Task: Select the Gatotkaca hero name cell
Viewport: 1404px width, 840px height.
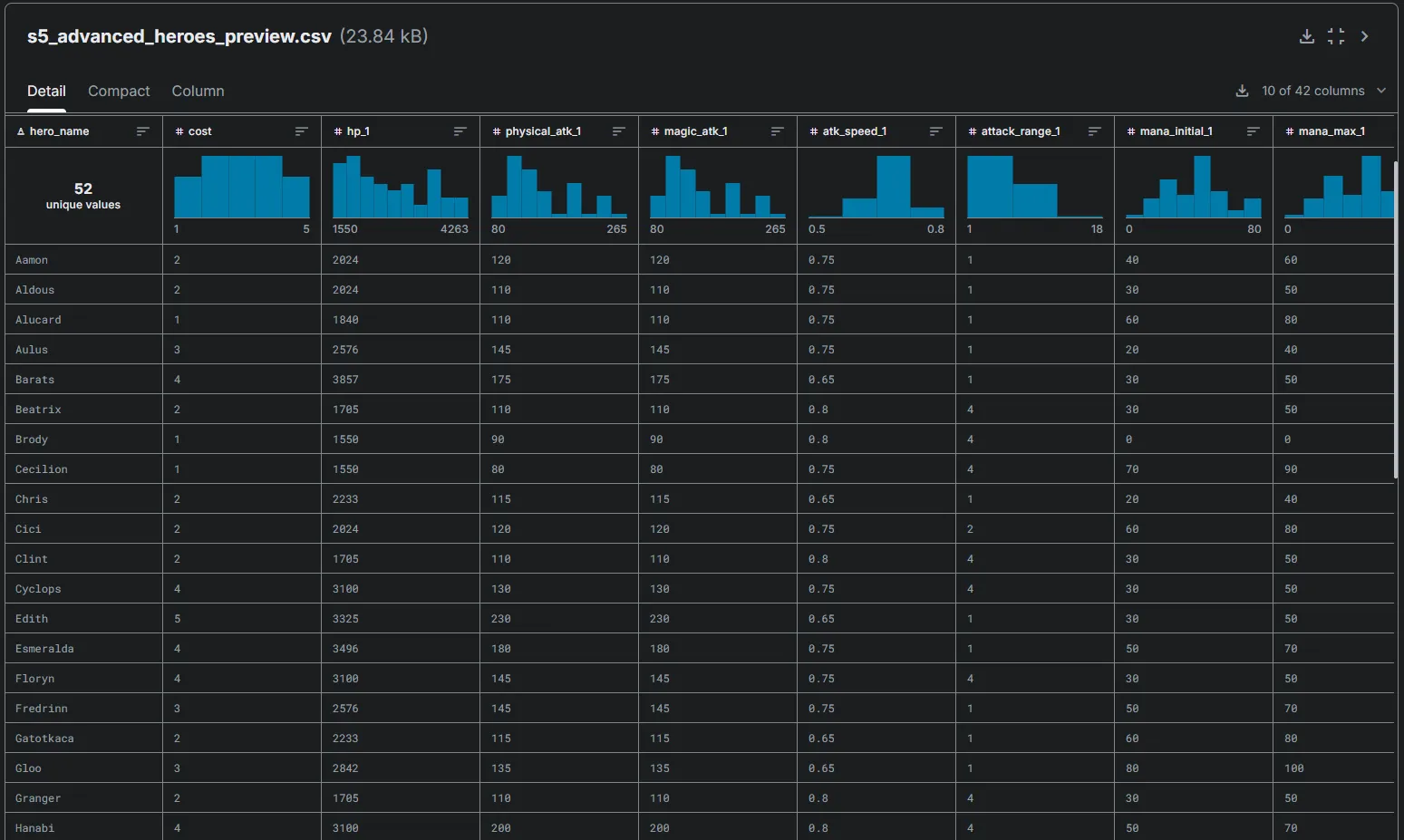Action: pyautogui.click(x=83, y=739)
